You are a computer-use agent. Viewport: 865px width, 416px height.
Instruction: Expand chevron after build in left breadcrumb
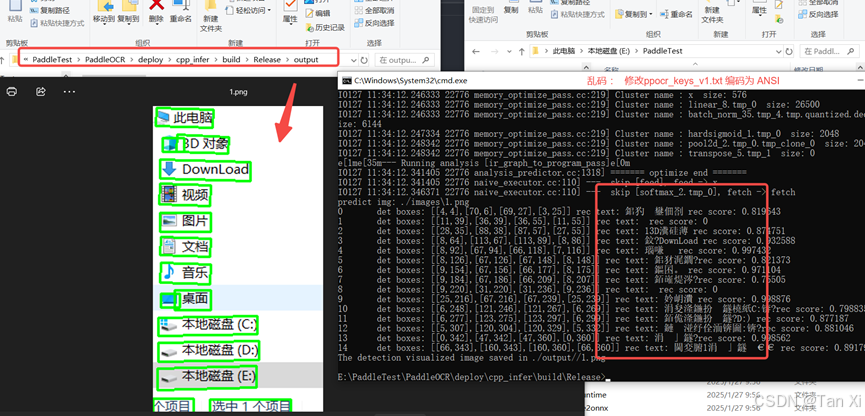(247, 60)
